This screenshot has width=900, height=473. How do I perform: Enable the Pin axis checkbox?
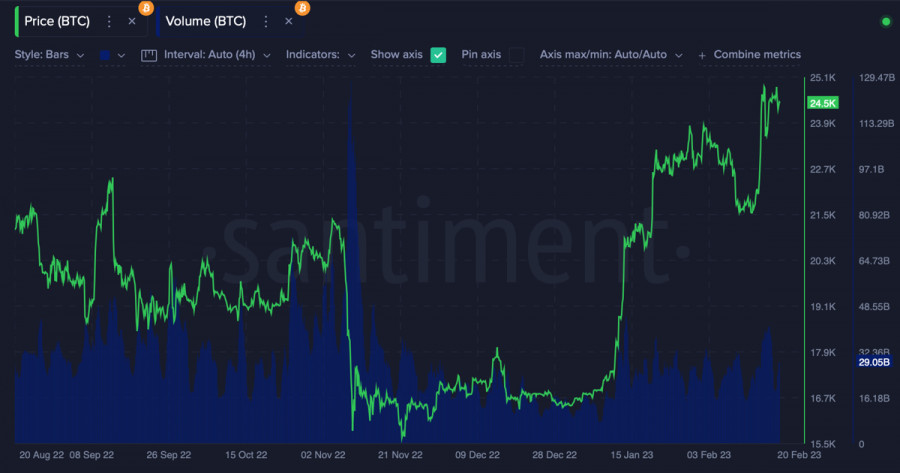[x=517, y=55]
